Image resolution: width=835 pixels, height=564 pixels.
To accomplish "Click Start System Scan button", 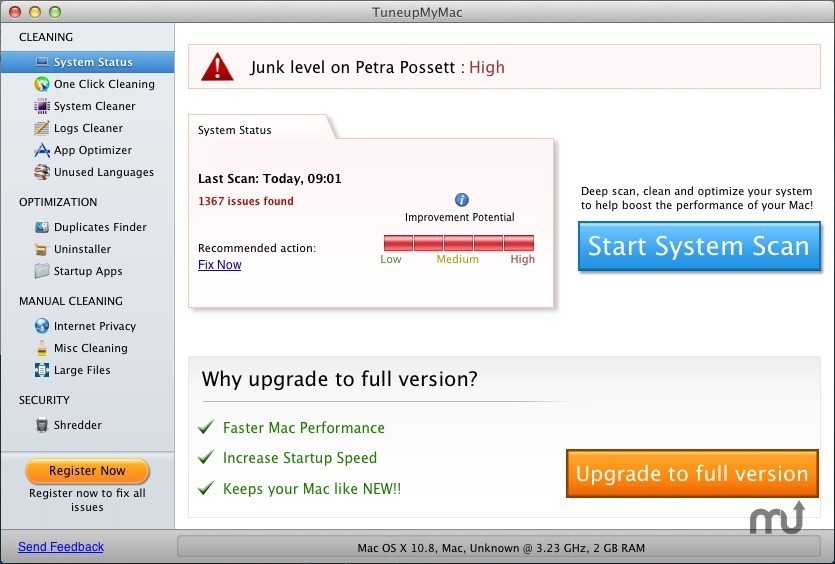I will coord(699,246).
